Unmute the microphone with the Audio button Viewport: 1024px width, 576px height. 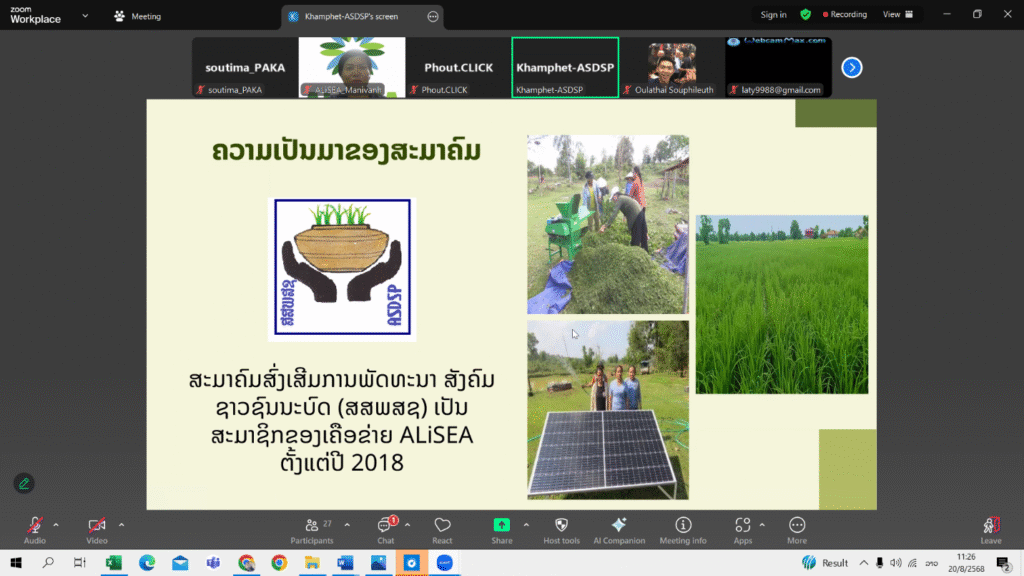point(35,527)
